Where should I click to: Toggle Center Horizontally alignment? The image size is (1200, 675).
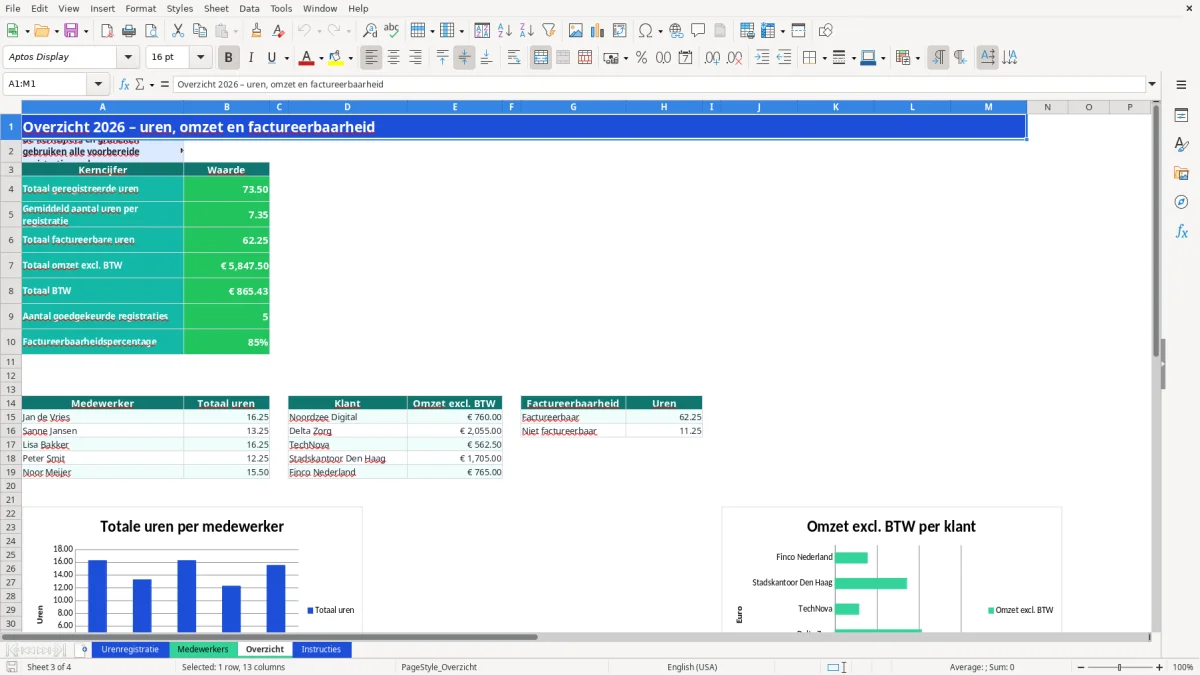393,58
